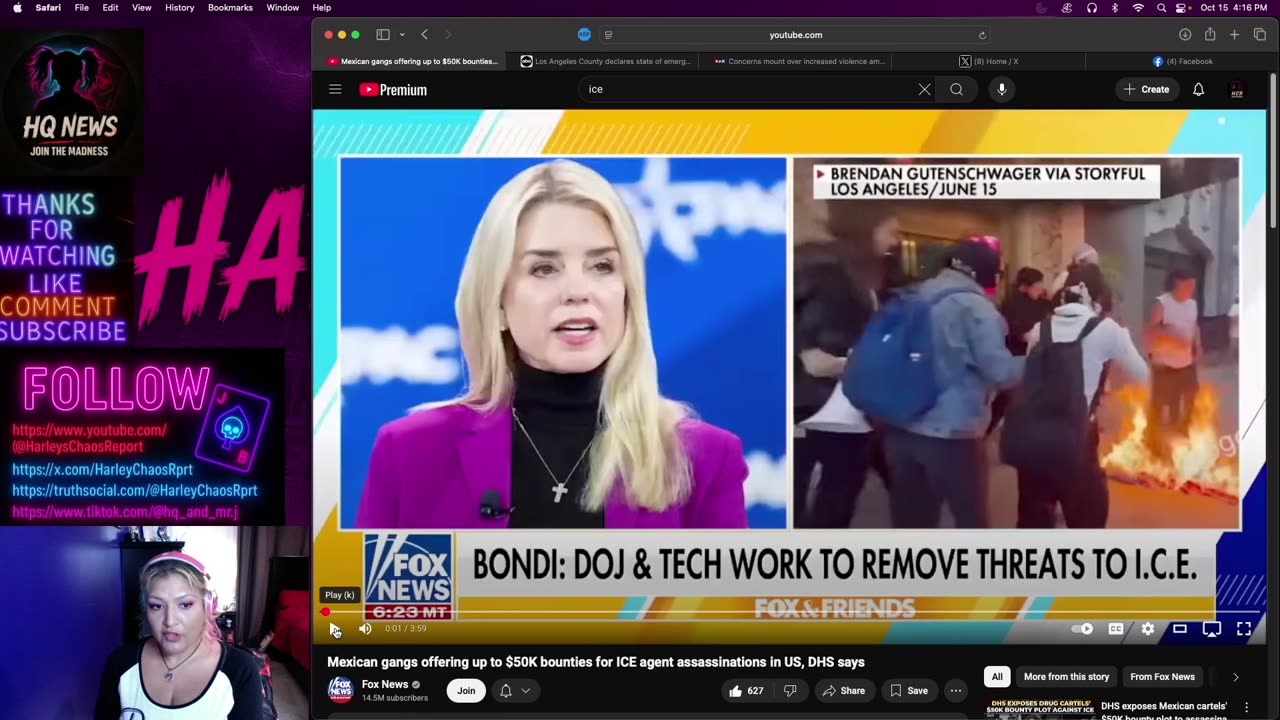The image size is (1280, 720).
Task: Select From Fox News chip
Action: coord(1162,677)
